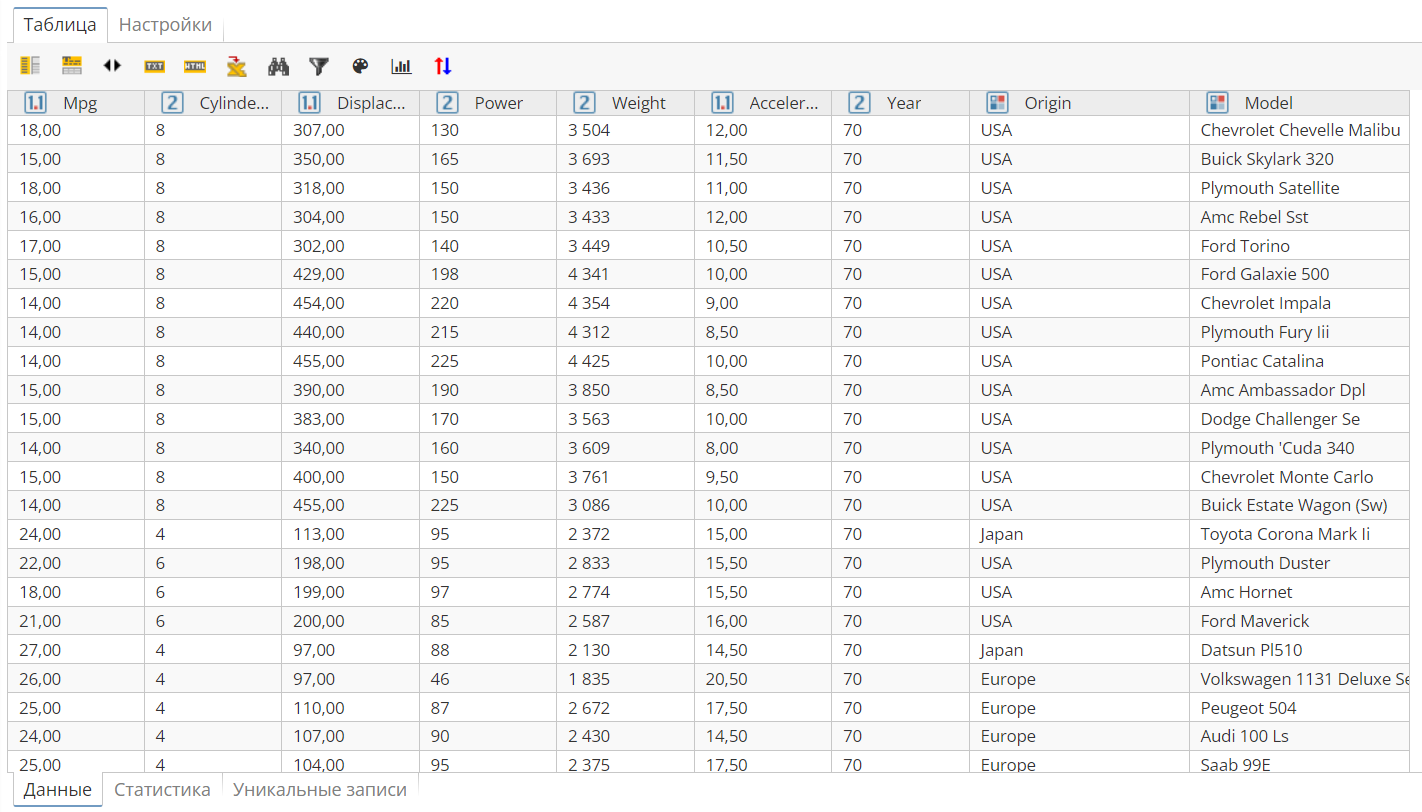Click the red-blue sort arrows icon
The height and width of the screenshot is (812, 1422).
click(x=443, y=66)
